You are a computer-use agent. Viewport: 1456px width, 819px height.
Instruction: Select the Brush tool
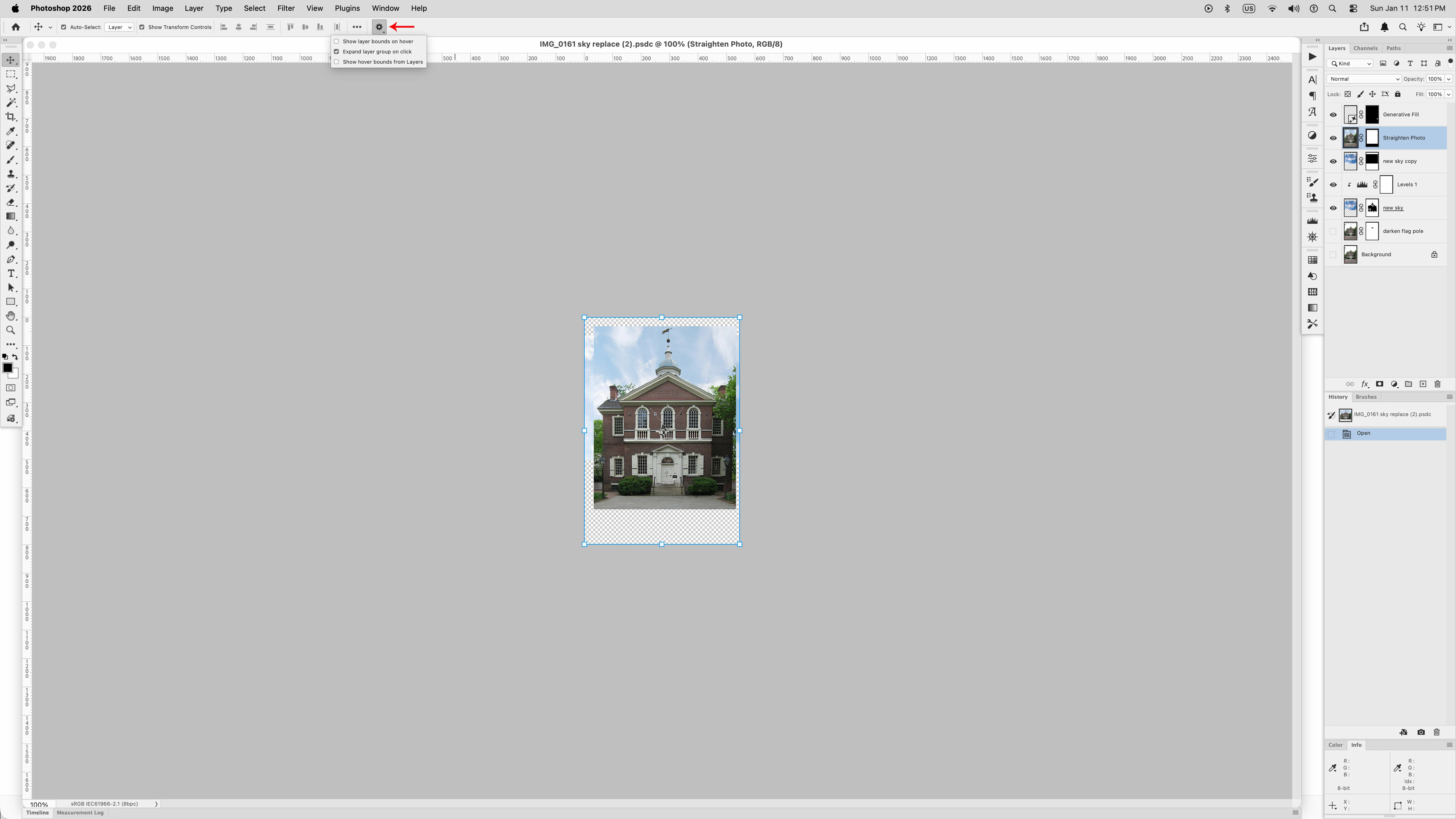[x=11, y=159]
